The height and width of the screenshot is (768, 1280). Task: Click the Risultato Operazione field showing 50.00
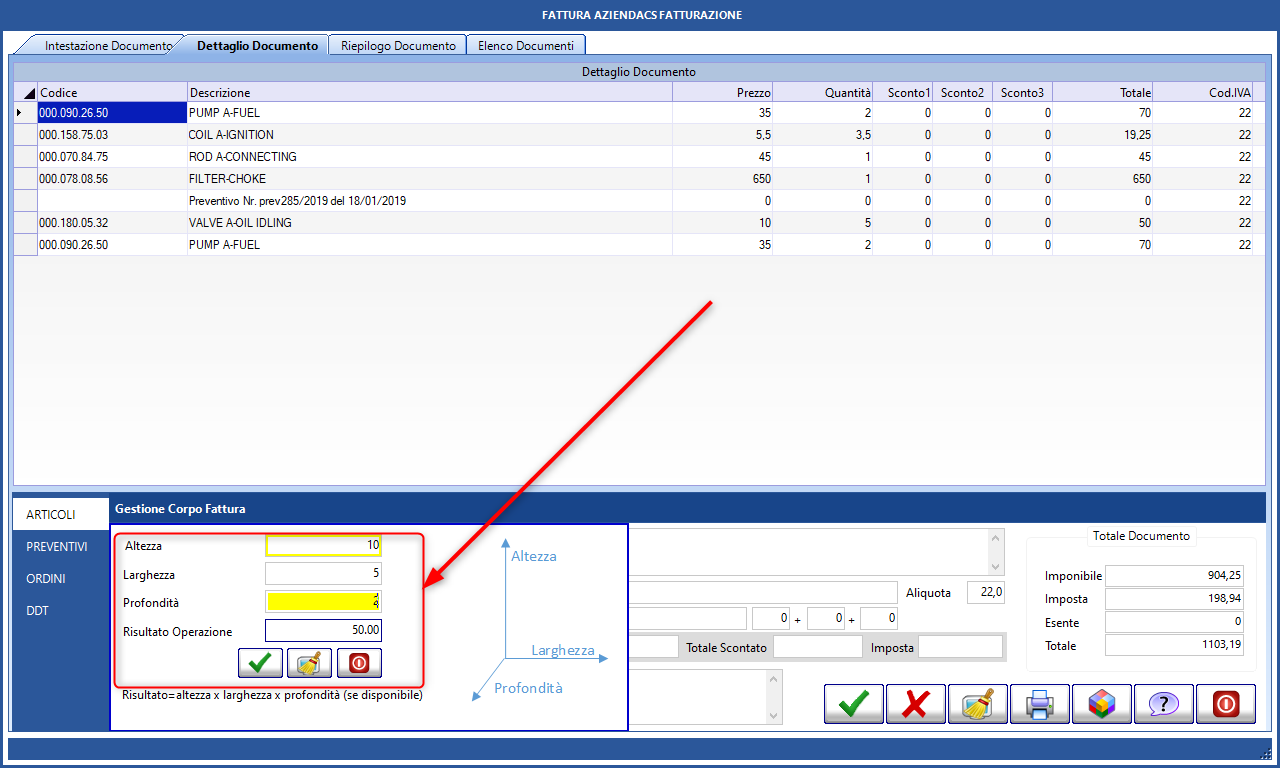pyautogui.click(x=323, y=631)
